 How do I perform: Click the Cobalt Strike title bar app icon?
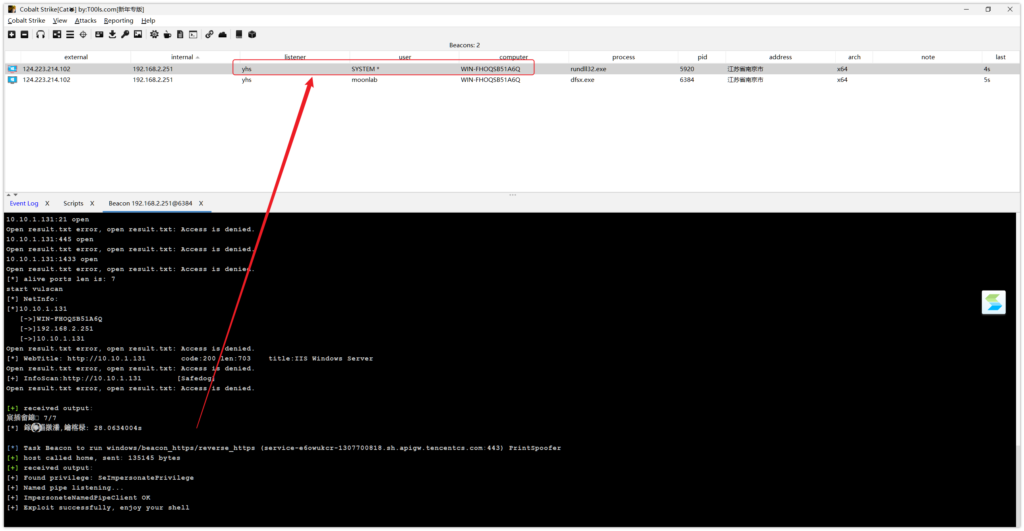pyautogui.click(x=12, y=9)
